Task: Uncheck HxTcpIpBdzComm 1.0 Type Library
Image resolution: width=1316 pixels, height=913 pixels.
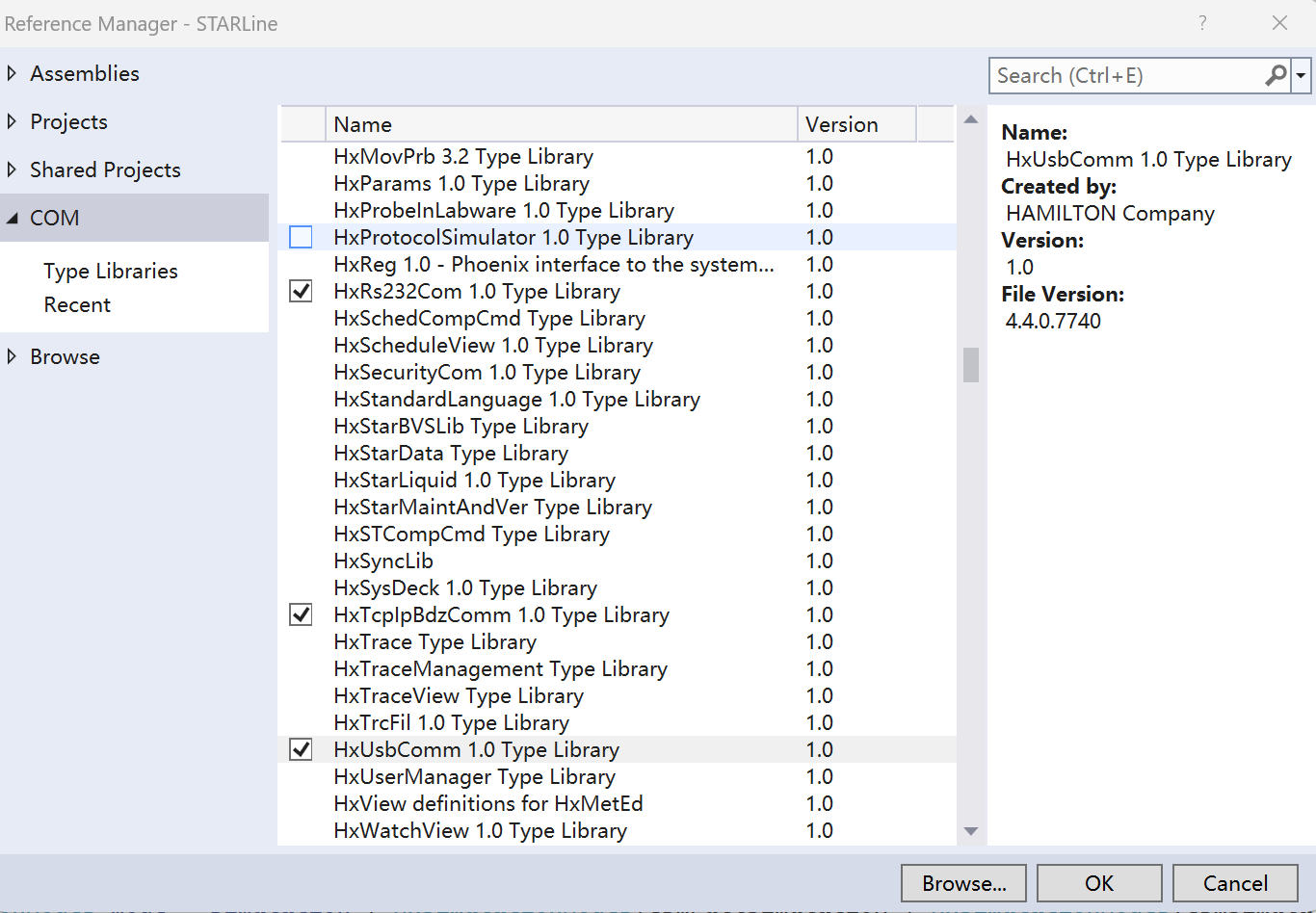Action: (x=302, y=614)
